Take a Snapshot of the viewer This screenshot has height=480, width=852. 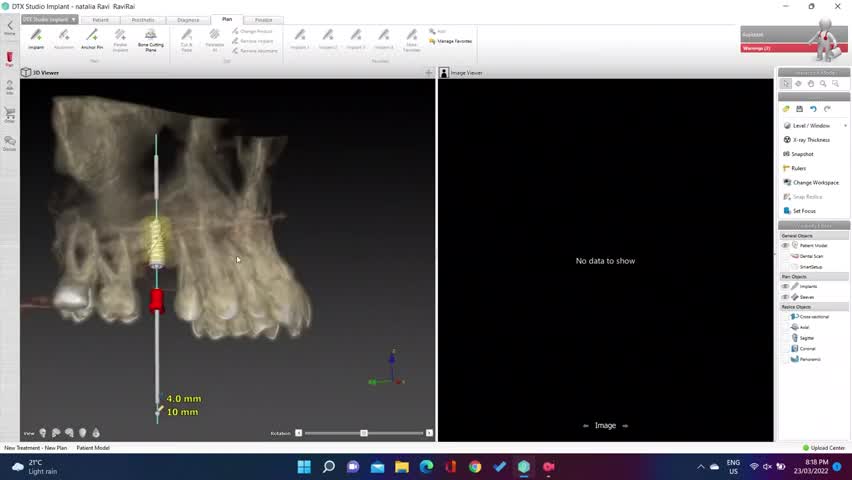[802, 154]
